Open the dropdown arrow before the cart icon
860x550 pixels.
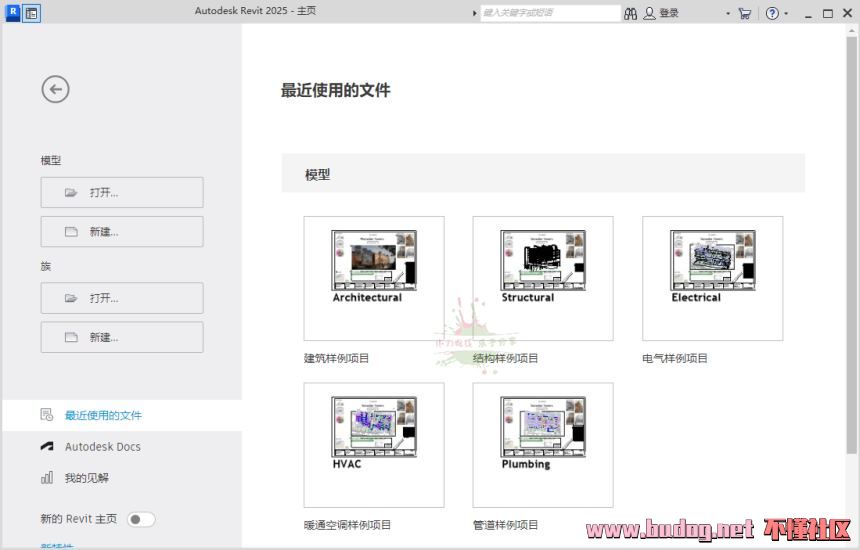(728, 14)
